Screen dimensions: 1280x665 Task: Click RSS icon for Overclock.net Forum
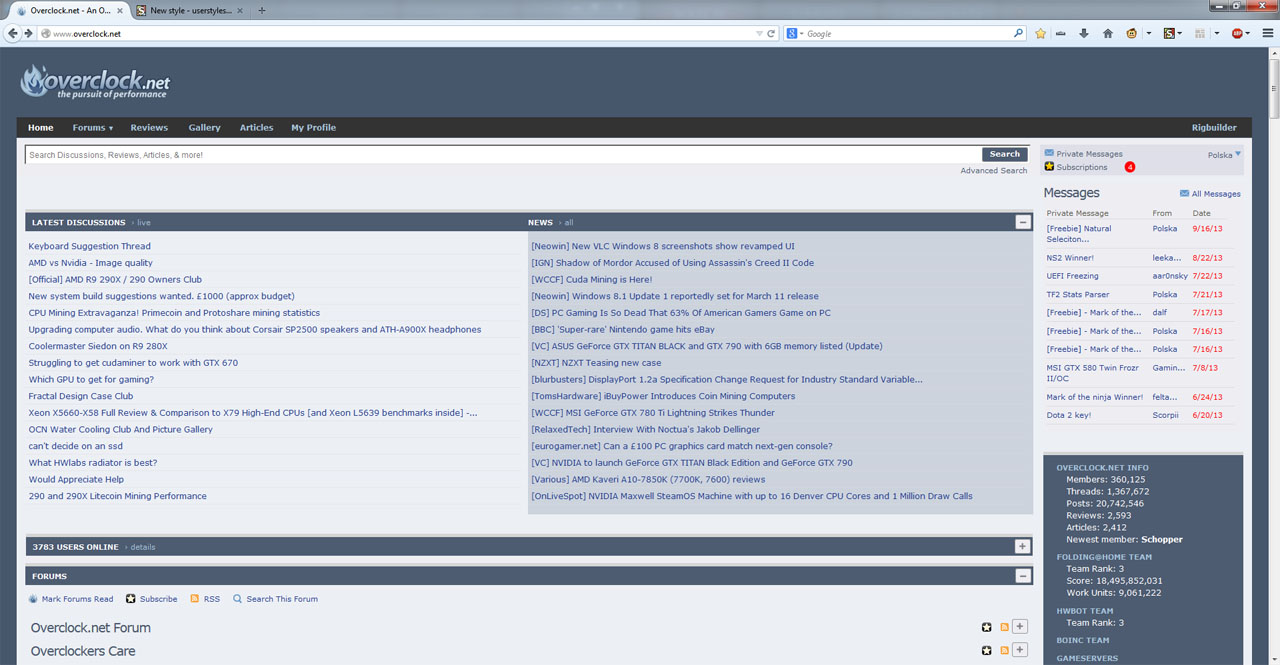click(1005, 627)
